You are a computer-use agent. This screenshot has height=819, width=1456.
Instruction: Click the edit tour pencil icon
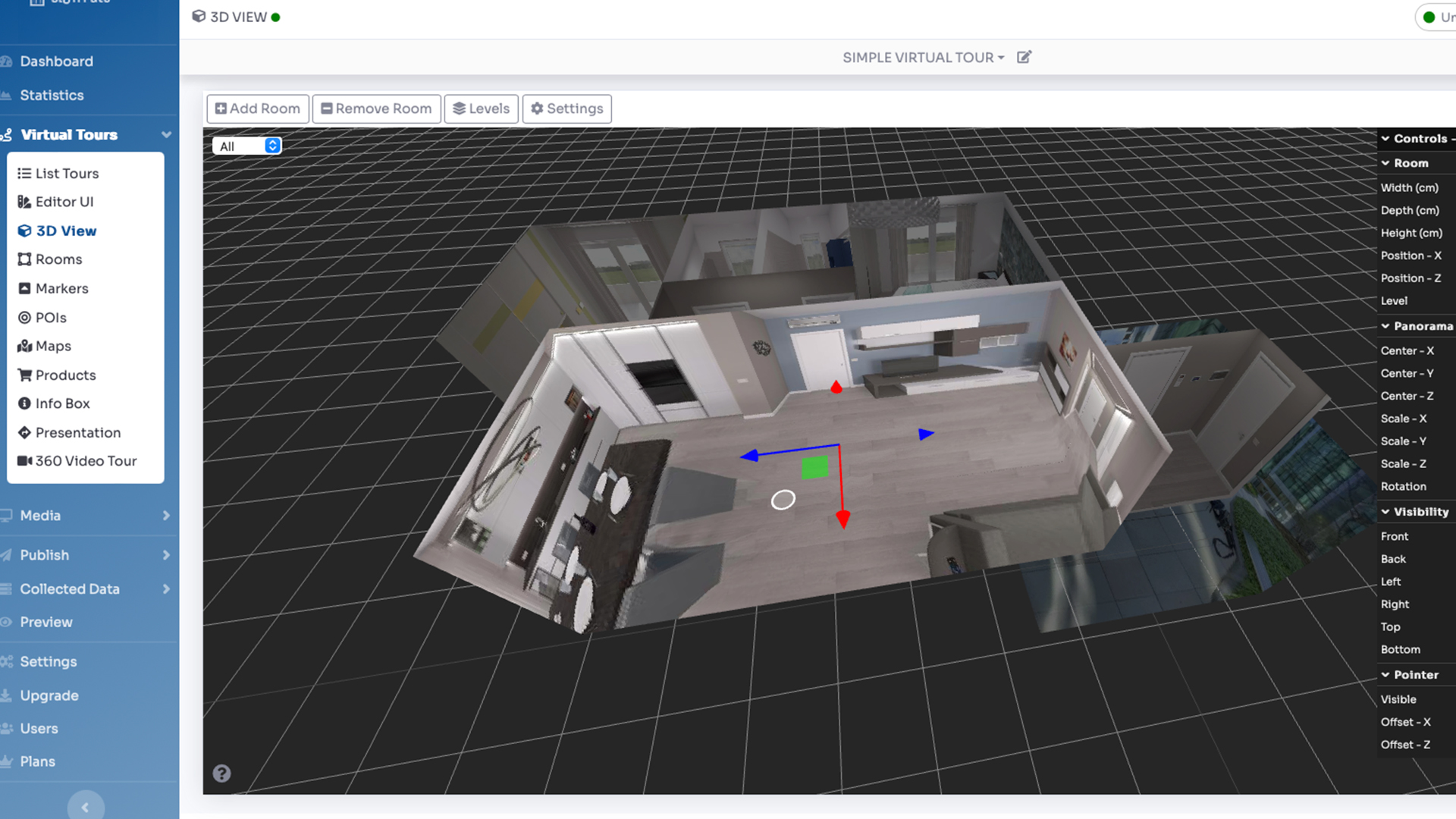(1024, 57)
